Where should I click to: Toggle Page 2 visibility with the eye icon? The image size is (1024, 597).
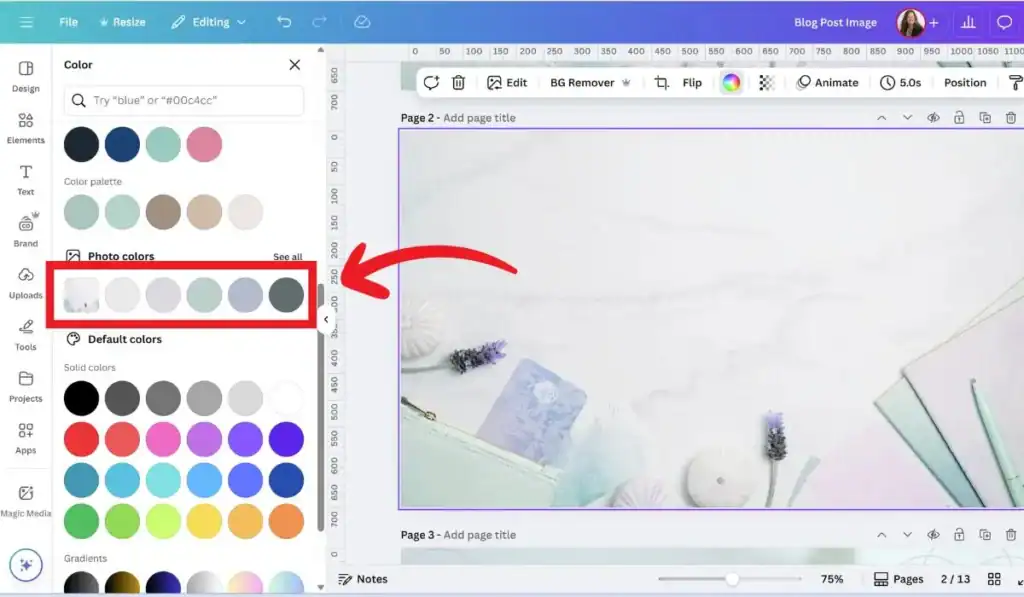(x=933, y=117)
